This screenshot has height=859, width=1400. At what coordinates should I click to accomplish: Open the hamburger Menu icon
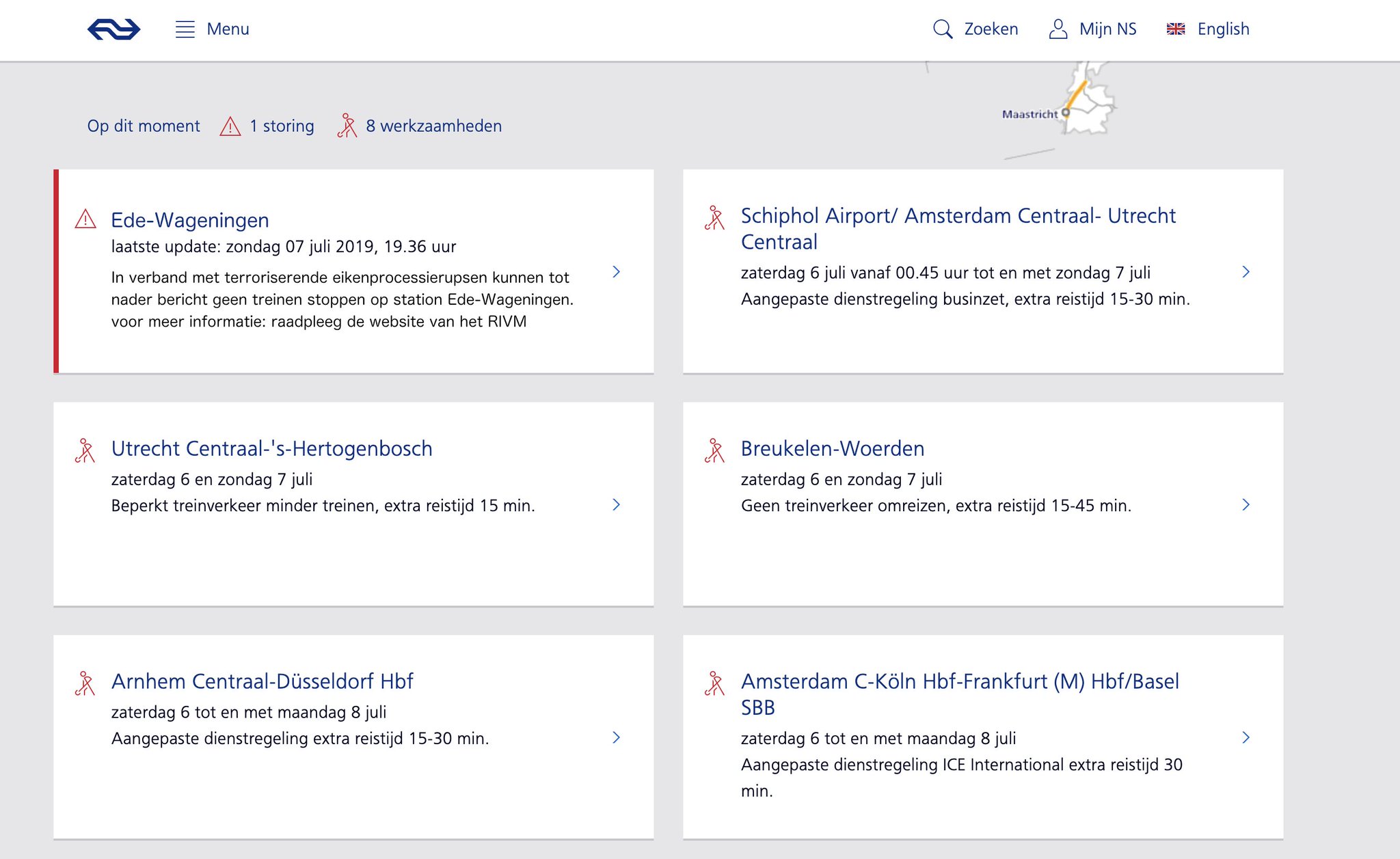pyautogui.click(x=185, y=29)
